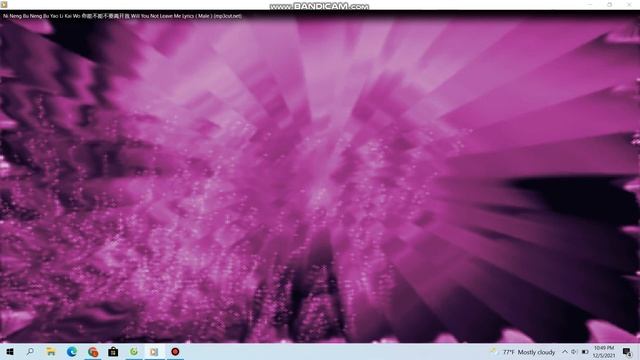Open taskbar Search magnifier
Viewport: 640px width, 360px height.
[30, 351]
